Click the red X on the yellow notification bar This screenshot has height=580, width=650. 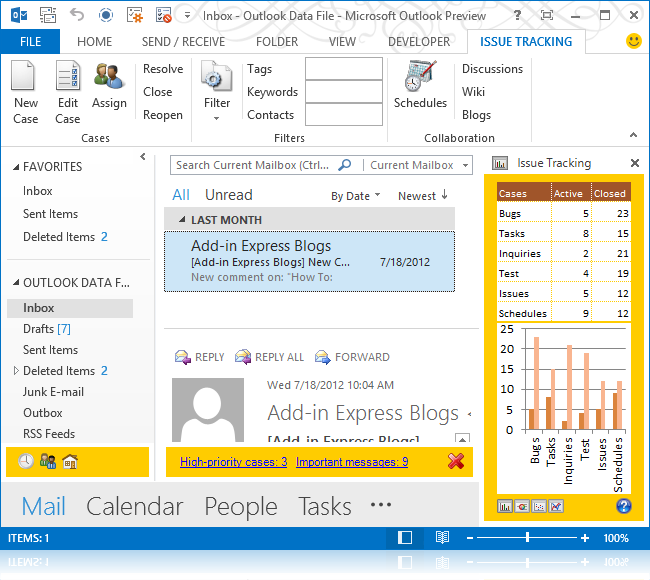tap(456, 461)
